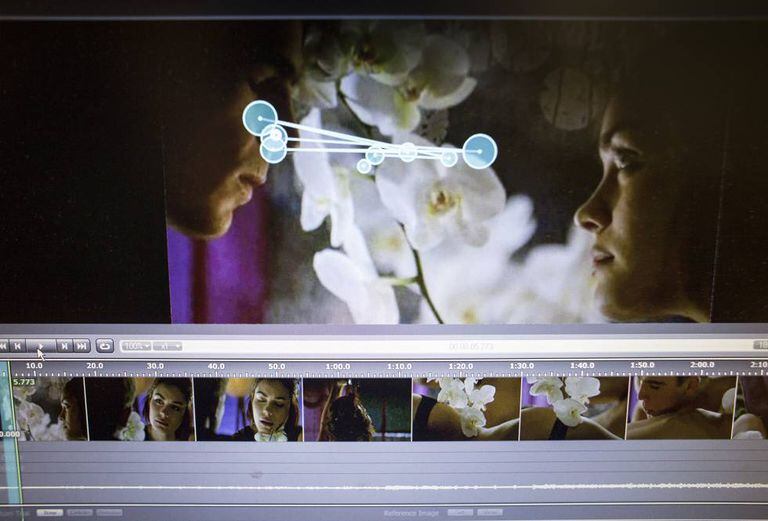Click the first highlighted button in bottom bar
The image size is (768, 521).
tap(49, 513)
